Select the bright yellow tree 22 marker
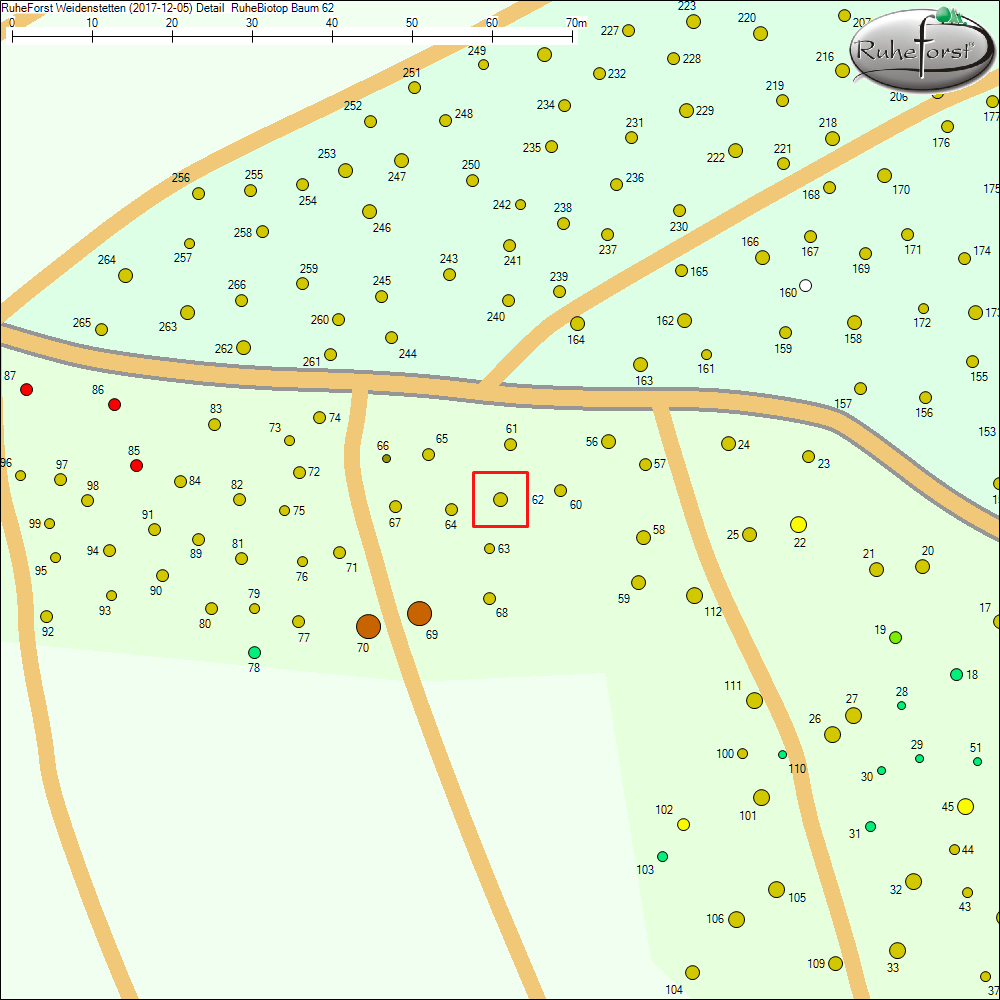Screen dimensions: 1000x1000 coord(798,524)
